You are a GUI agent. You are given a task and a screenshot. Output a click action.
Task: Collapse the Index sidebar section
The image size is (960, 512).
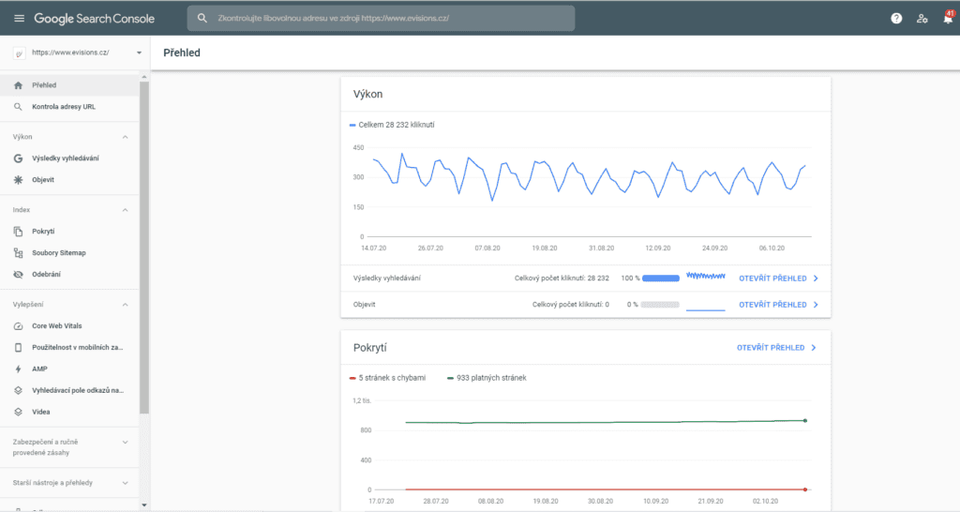(x=125, y=210)
